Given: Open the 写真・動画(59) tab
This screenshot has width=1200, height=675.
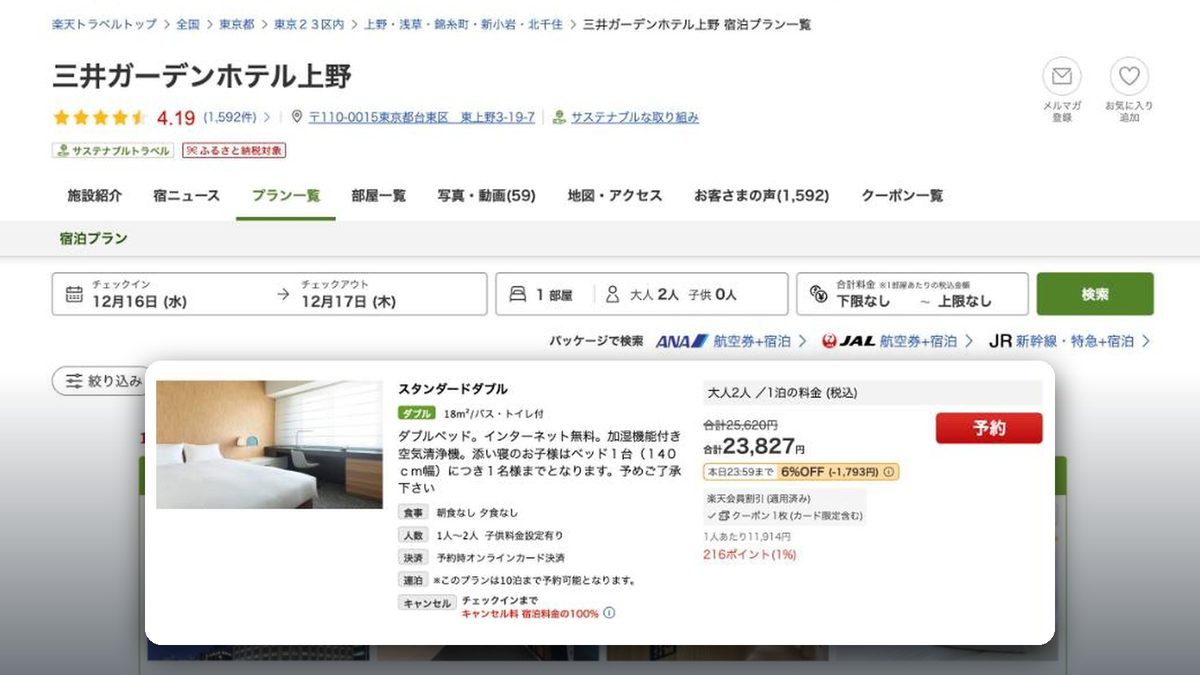Looking at the screenshot, I should click(487, 196).
